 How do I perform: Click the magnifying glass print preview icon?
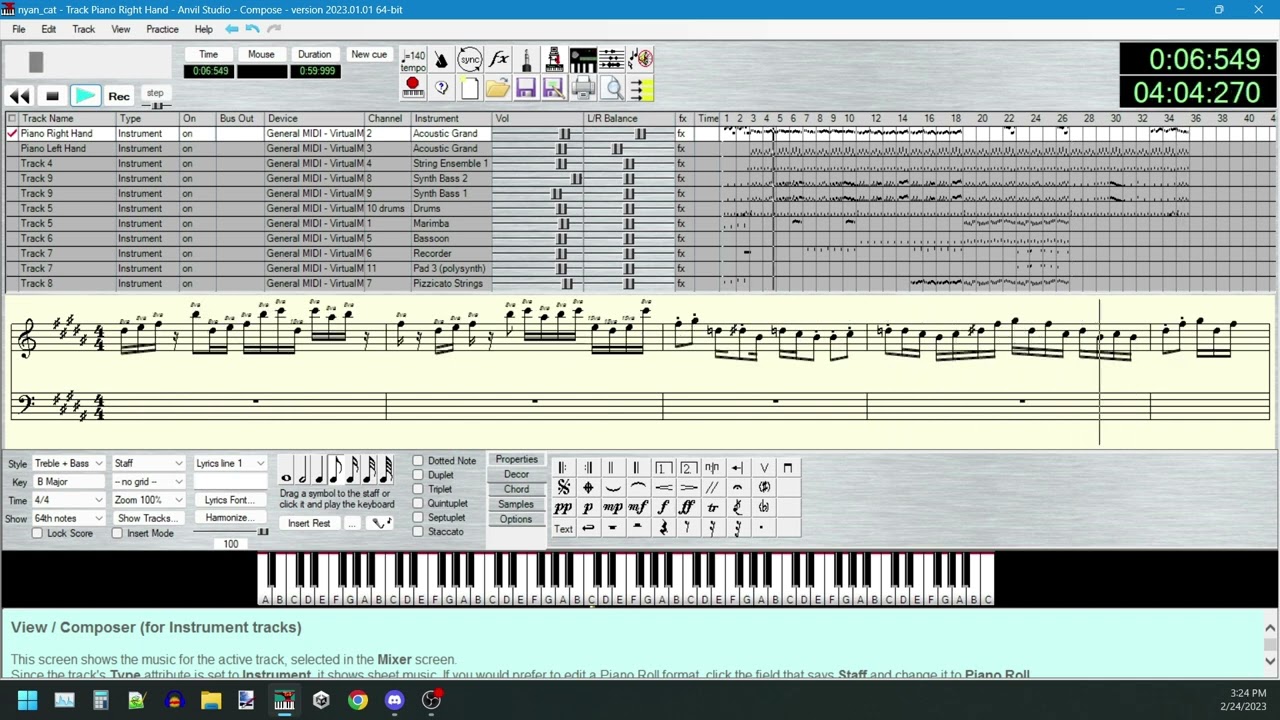613,89
